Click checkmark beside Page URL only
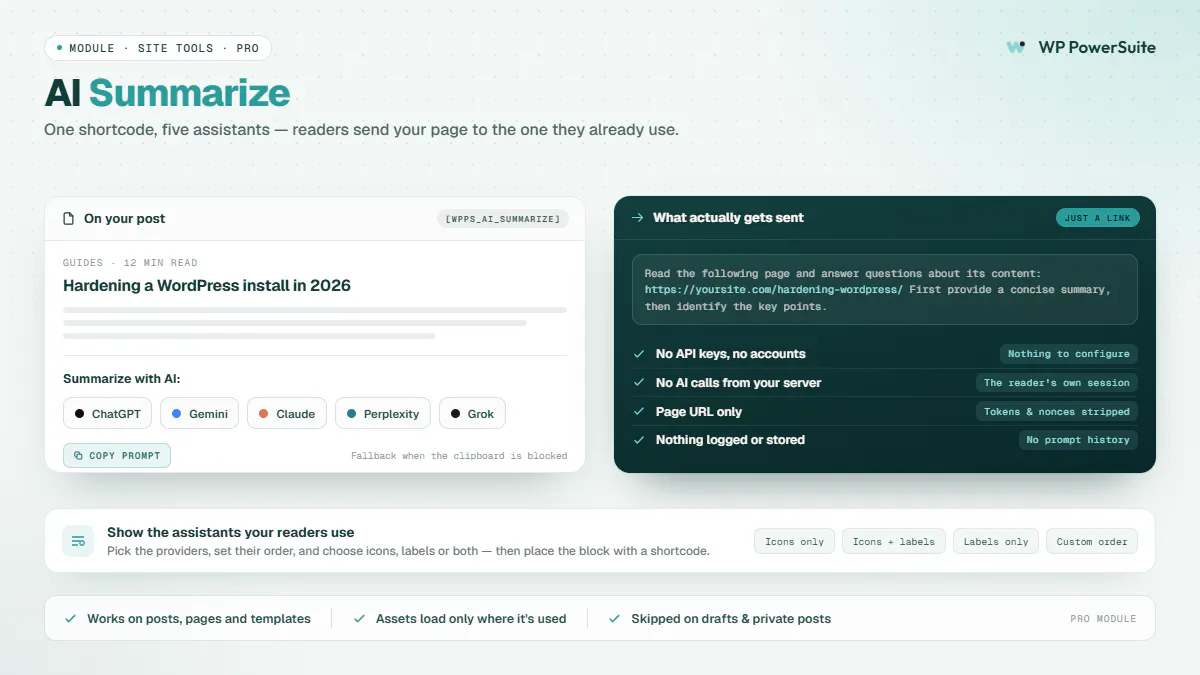 coord(638,411)
